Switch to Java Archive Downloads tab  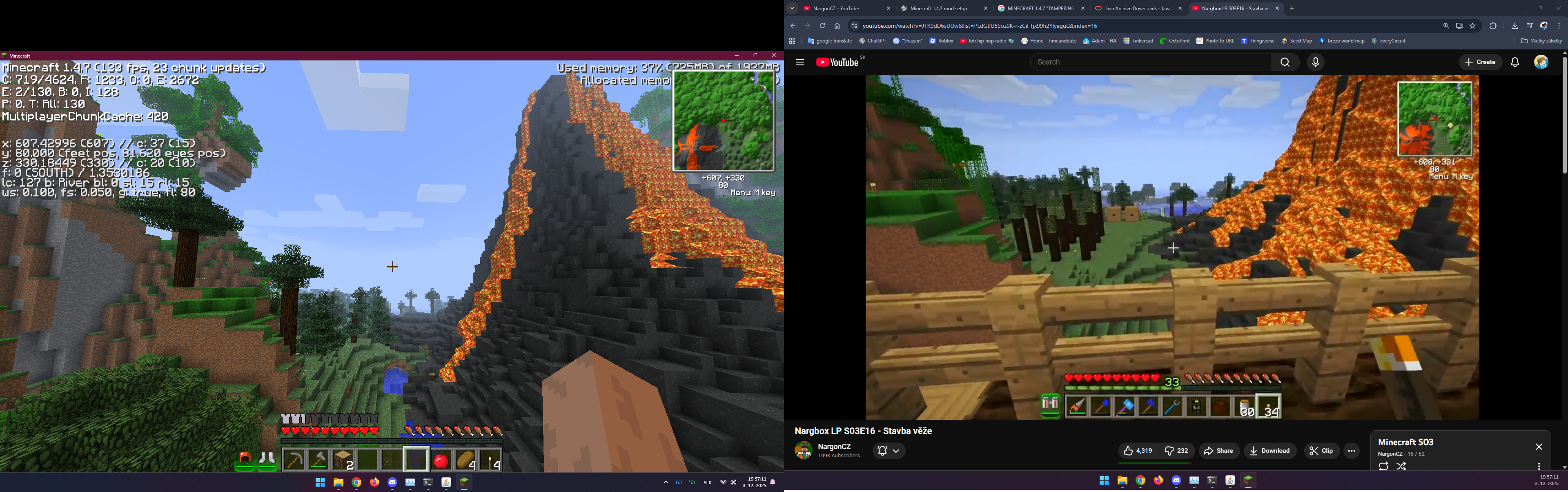pos(1131,9)
